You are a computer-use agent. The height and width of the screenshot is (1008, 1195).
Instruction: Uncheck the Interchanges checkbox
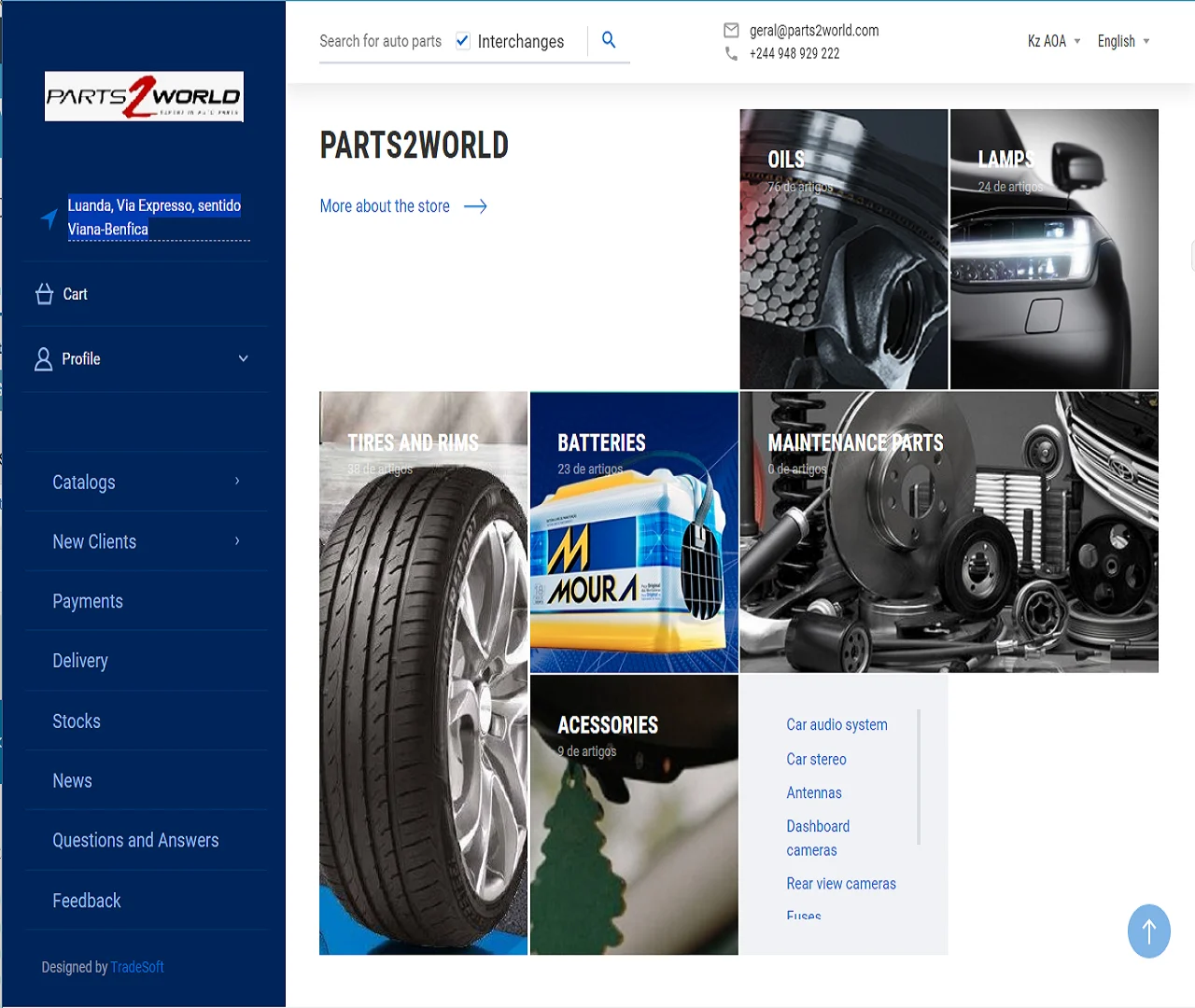462,40
